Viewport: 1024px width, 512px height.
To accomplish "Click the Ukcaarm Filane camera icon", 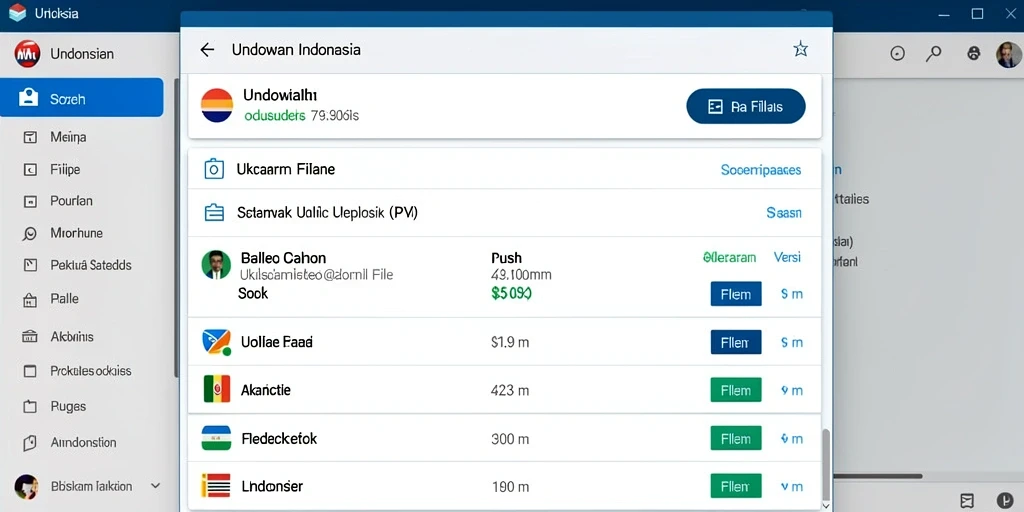I will tap(214, 169).
